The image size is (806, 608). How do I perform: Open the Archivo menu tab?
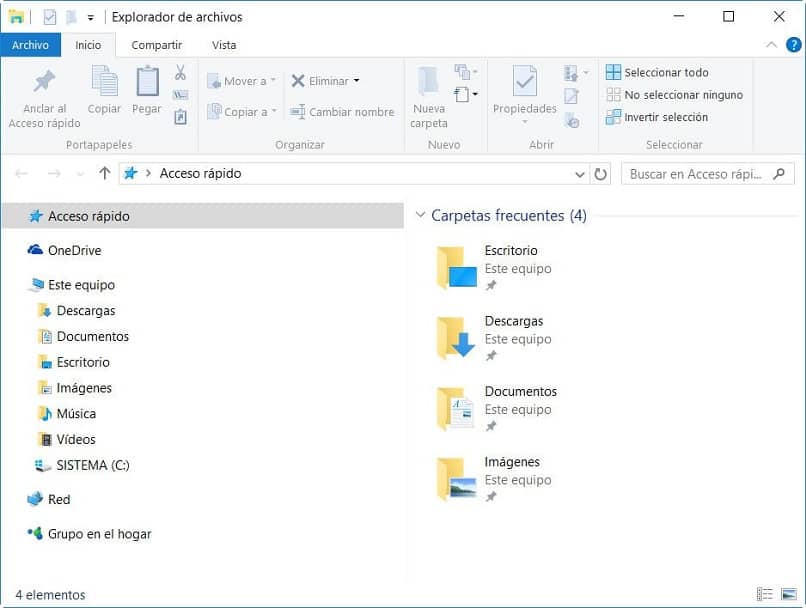[x=30, y=45]
